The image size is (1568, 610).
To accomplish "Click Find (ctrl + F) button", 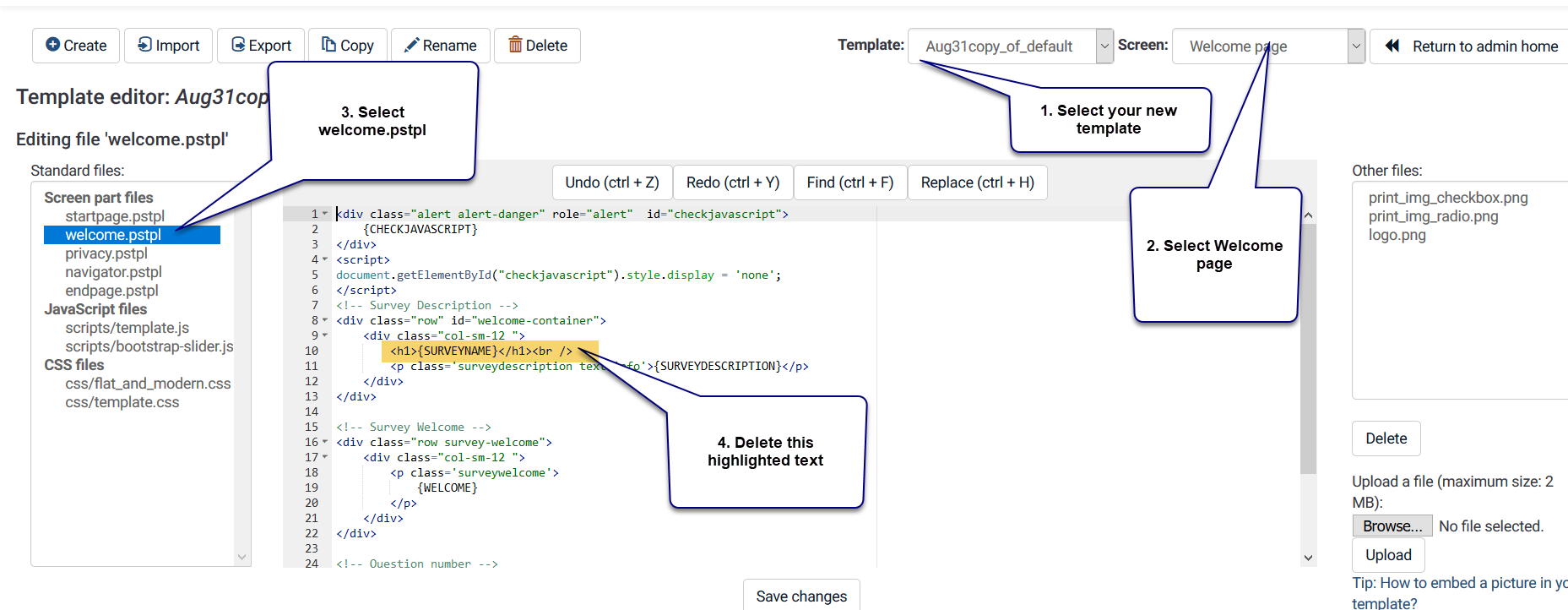I will pyautogui.click(x=850, y=182).
